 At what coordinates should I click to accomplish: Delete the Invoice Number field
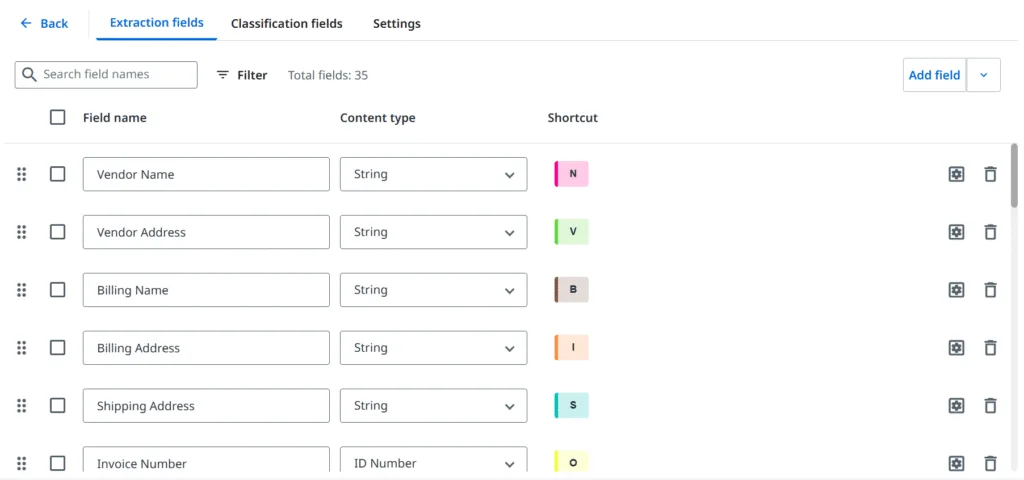[x=991, y=463]
